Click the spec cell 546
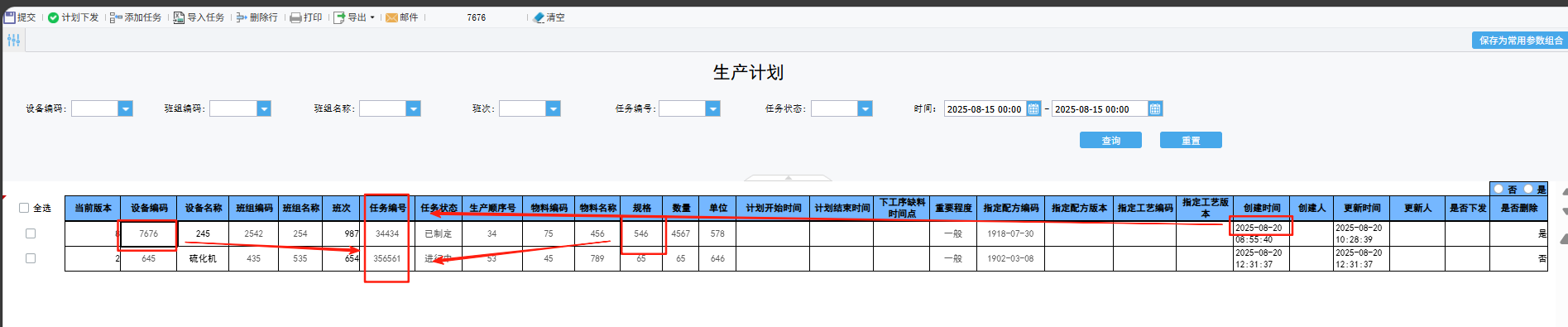 click(x=641, y=233)
